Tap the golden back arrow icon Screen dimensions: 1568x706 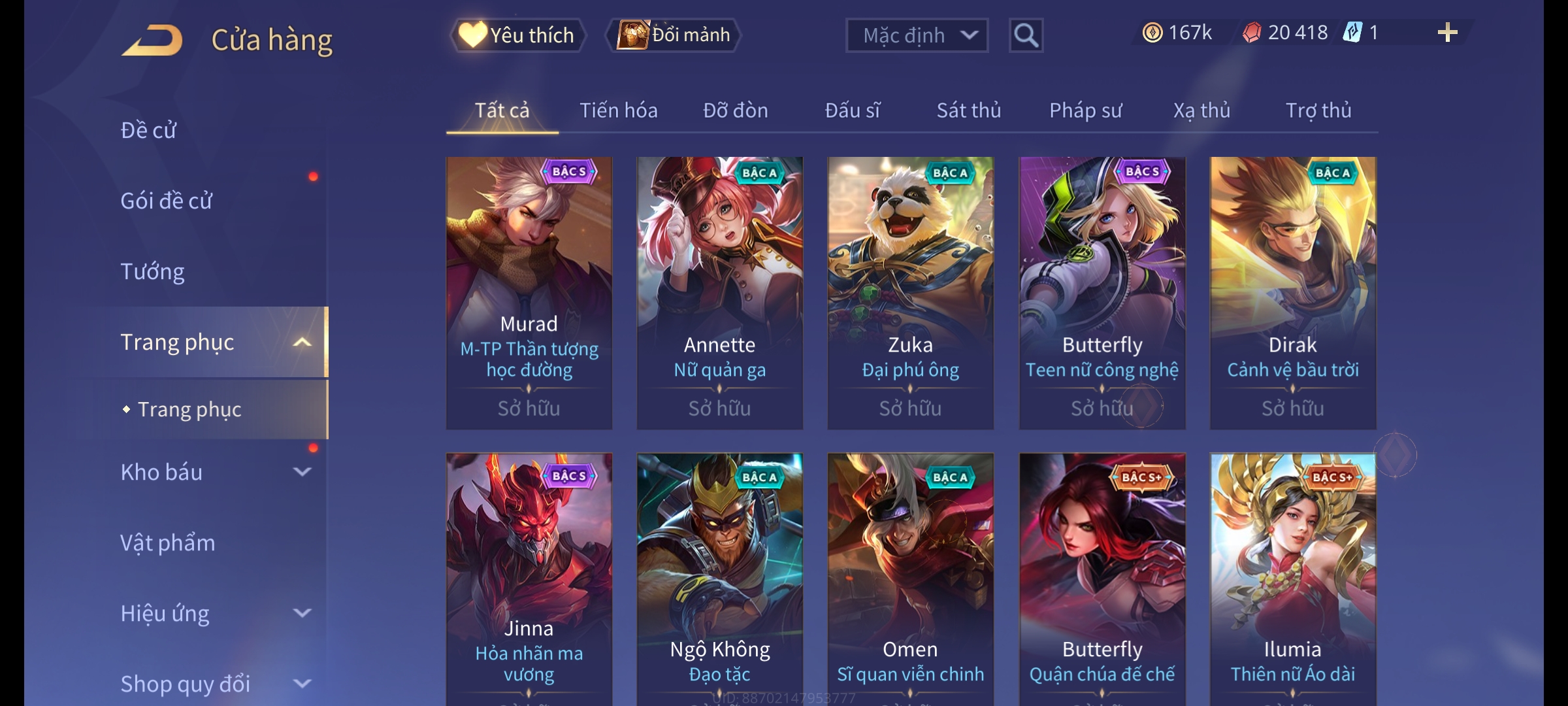coord(152,41)
